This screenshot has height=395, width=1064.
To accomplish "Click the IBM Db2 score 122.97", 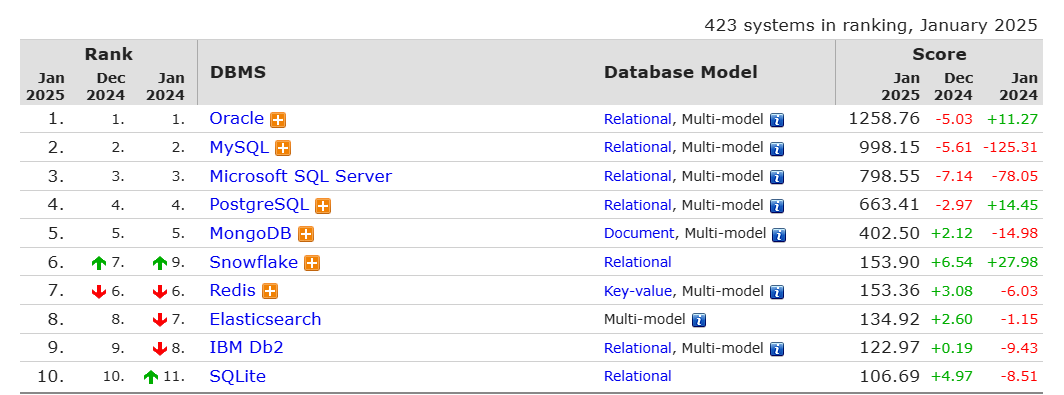I will click(x=890, y=347).
